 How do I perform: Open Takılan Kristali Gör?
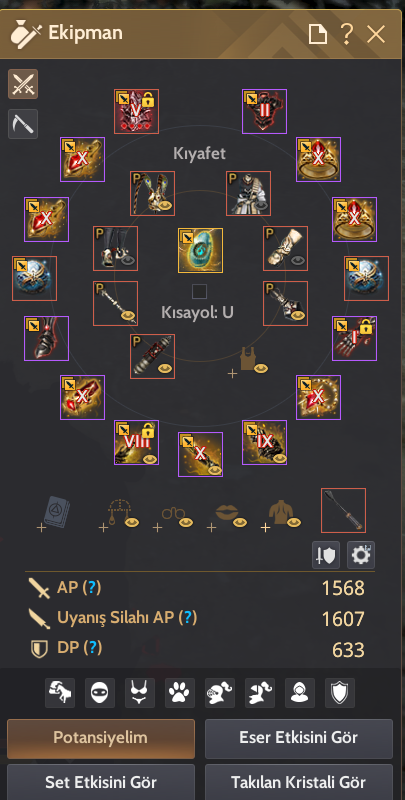299,782
